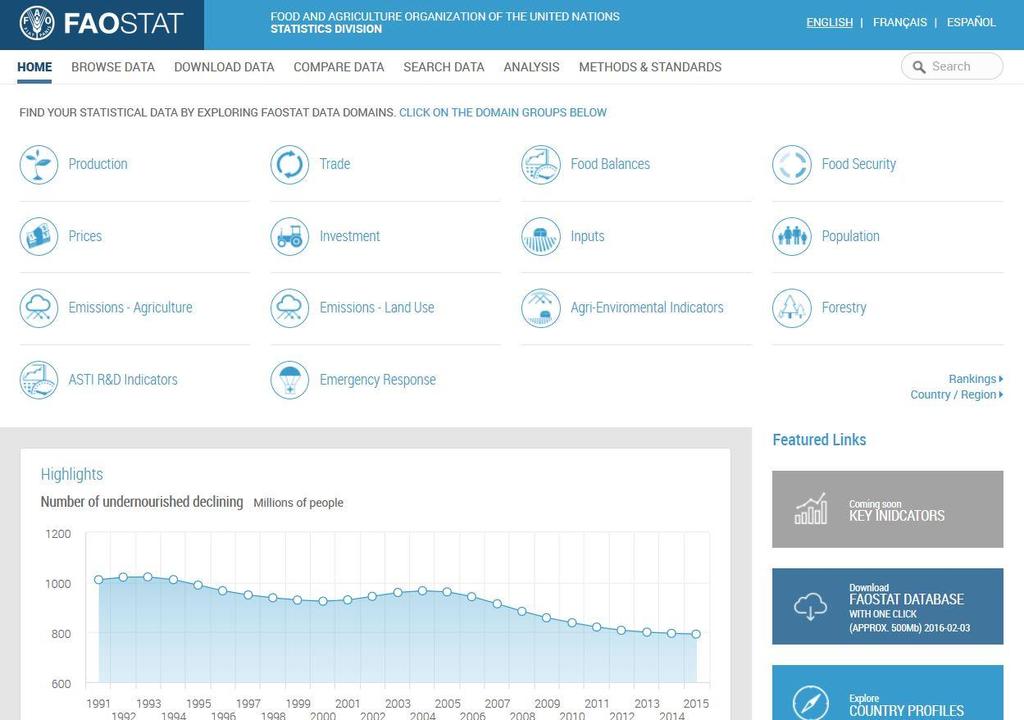Click the Emergency Response parachute icon
This screenshot has width=1024, height=720.
pos(289,380)
